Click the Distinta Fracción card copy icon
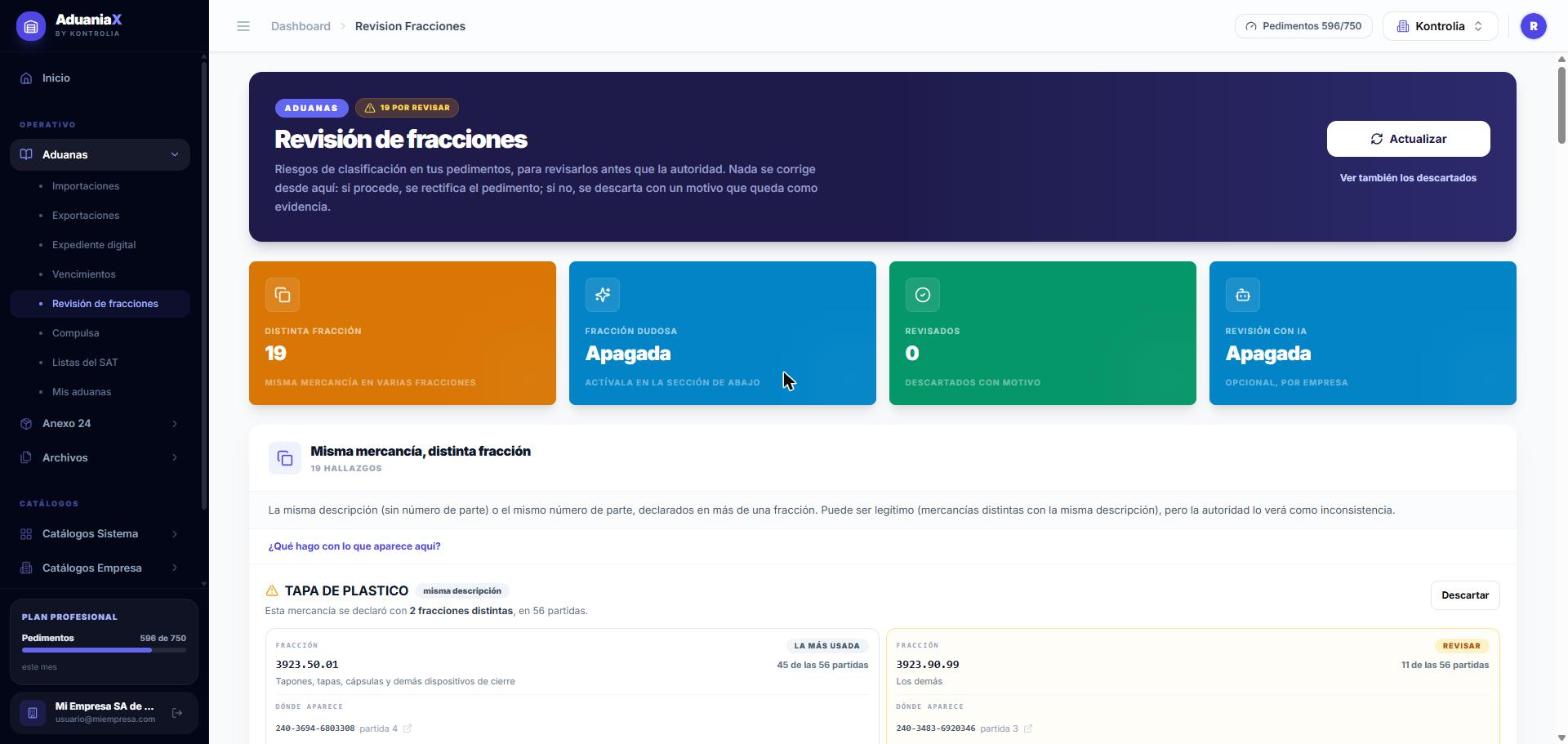Screen dimensions: 1568x744 282,295
